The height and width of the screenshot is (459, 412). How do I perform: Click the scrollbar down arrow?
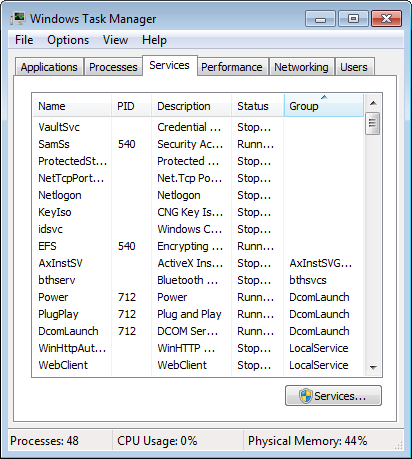pos(373,367)
